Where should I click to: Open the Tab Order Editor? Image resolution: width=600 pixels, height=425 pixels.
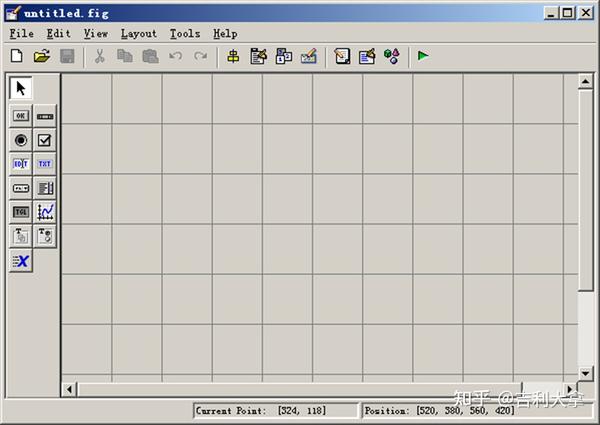[x=284, y=56]
